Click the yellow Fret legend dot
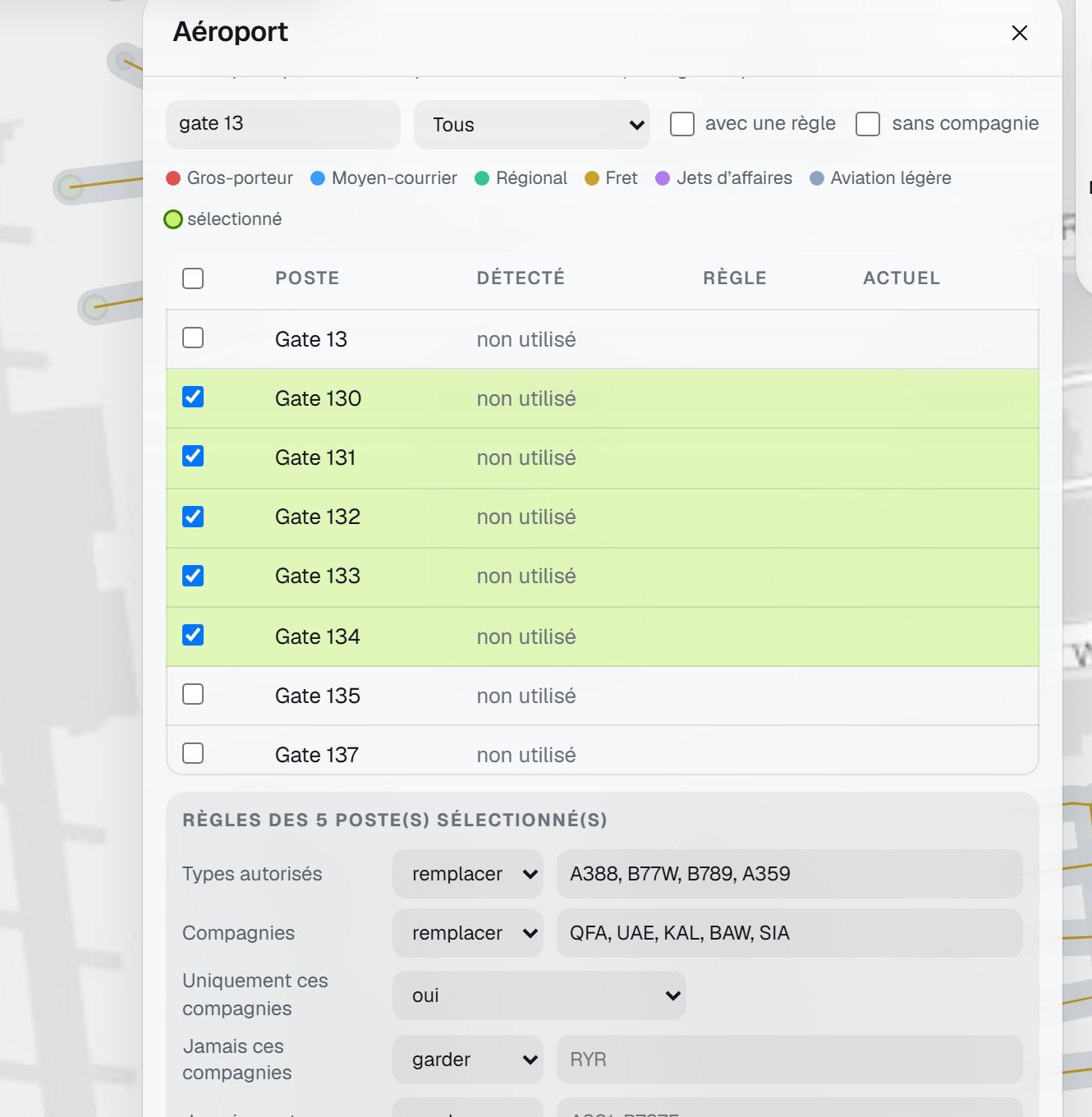 (592, 178)
